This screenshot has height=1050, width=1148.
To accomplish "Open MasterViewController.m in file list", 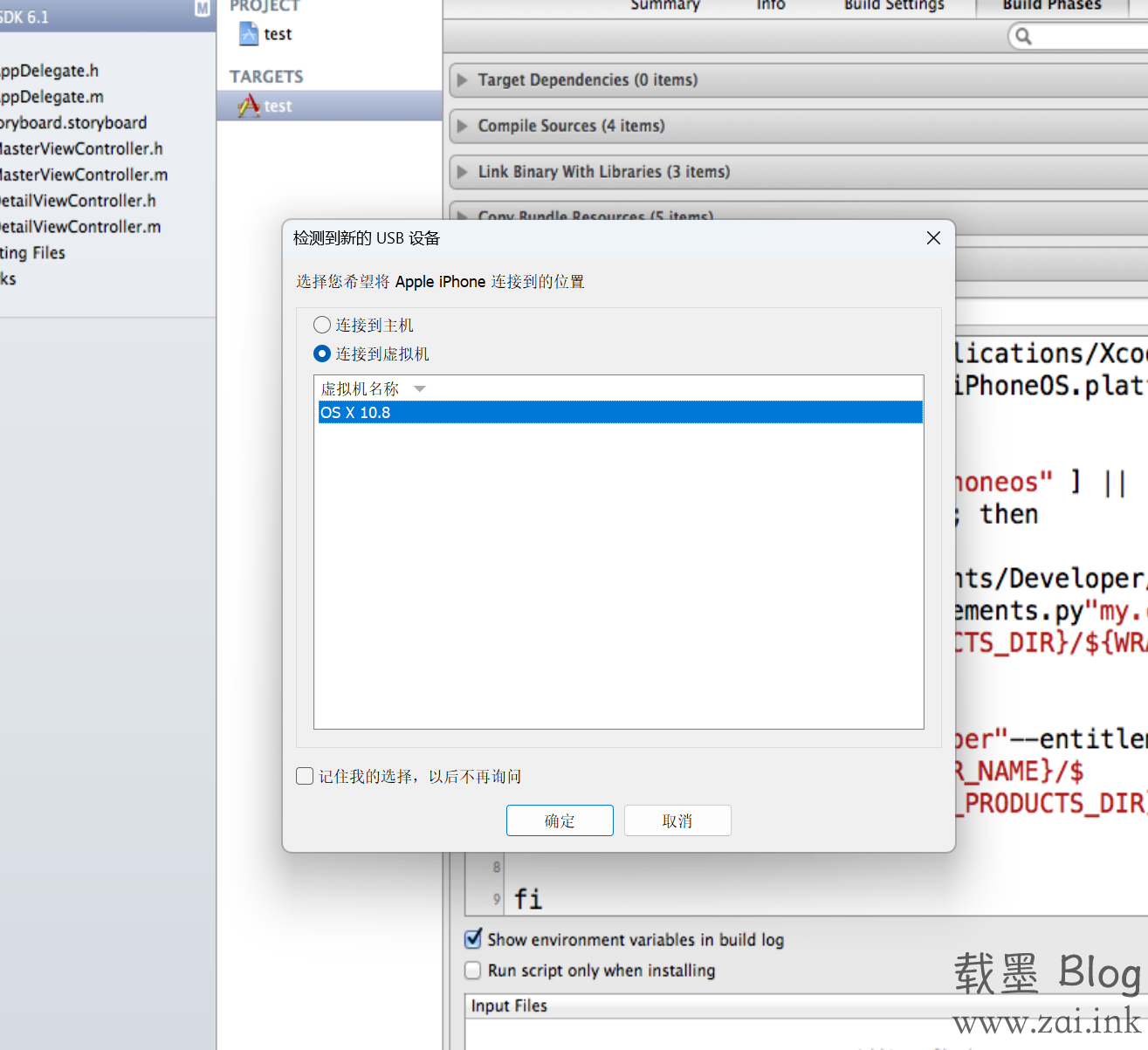I will tap(83, 175).
